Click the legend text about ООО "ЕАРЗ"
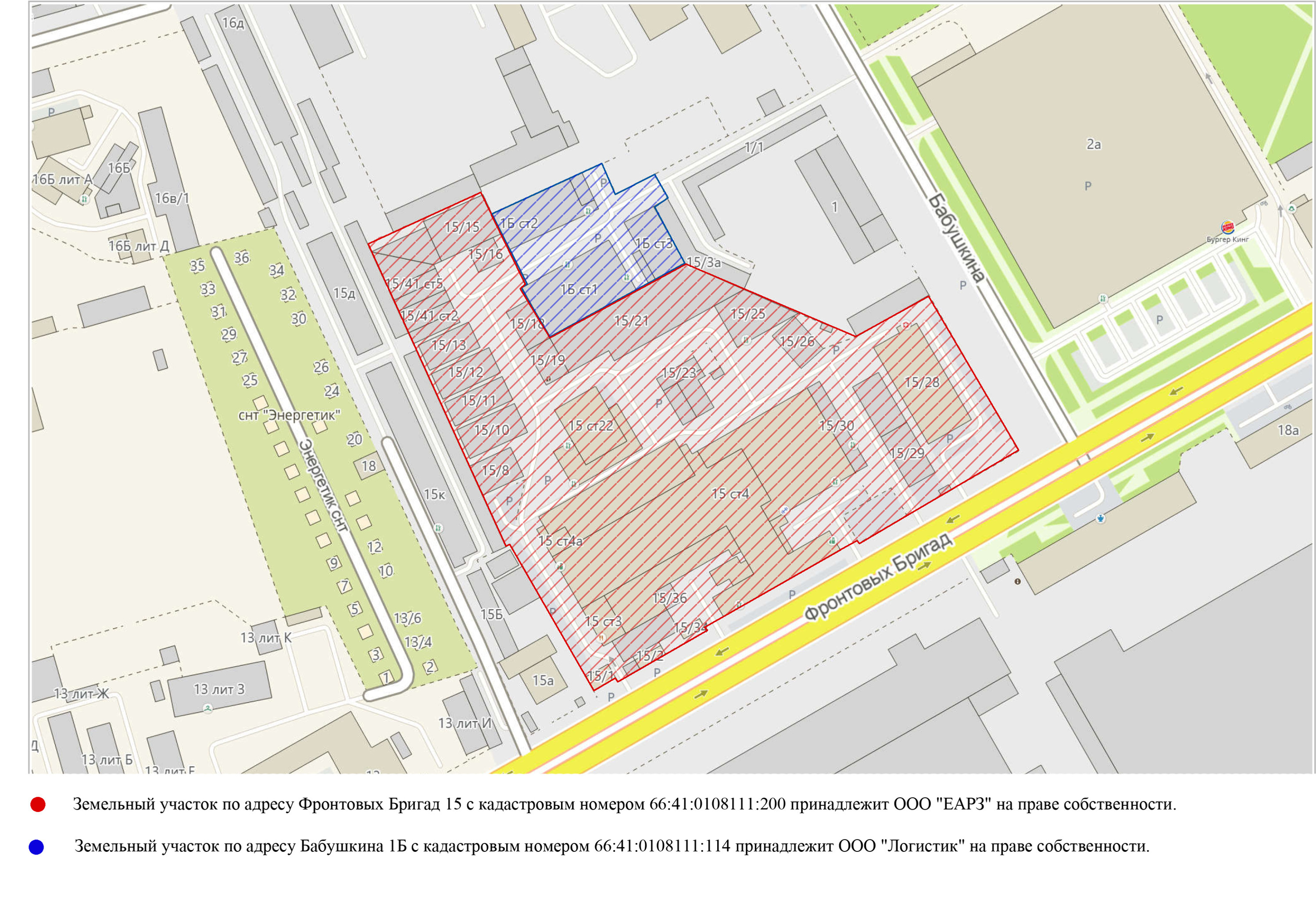This screenshot has width=1316, height=915. (x=625, y=804)
